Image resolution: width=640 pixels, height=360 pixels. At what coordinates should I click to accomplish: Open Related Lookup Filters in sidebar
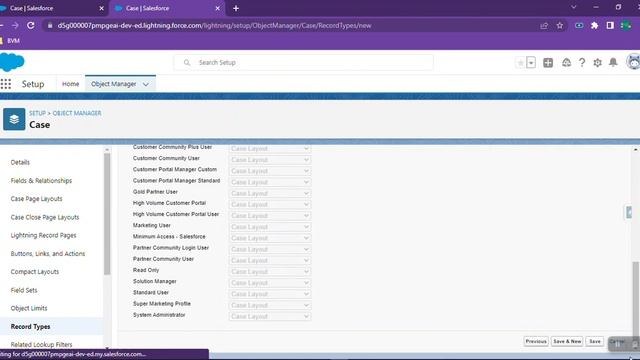point(41,344)
